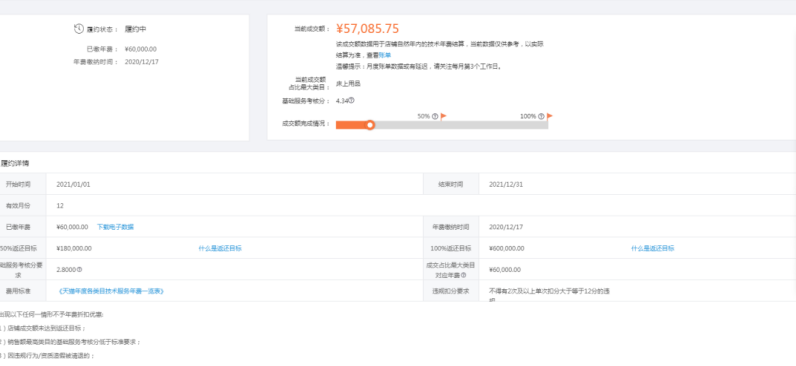The height and width of the screenshot is (366, 796).
Task: Click the help icon beside the 100% marker
Action: pos(541,116)
